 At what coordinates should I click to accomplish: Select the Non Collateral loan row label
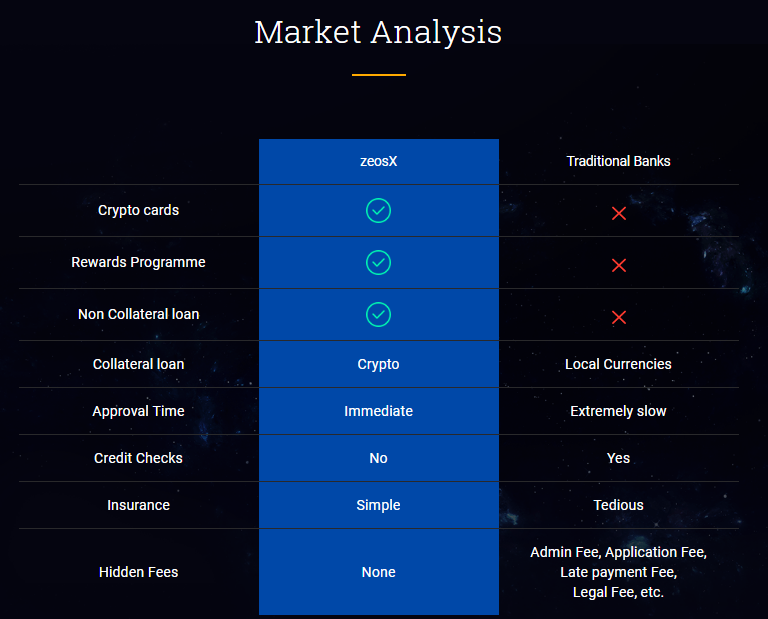pyautogui.click(x=138, y=314)
